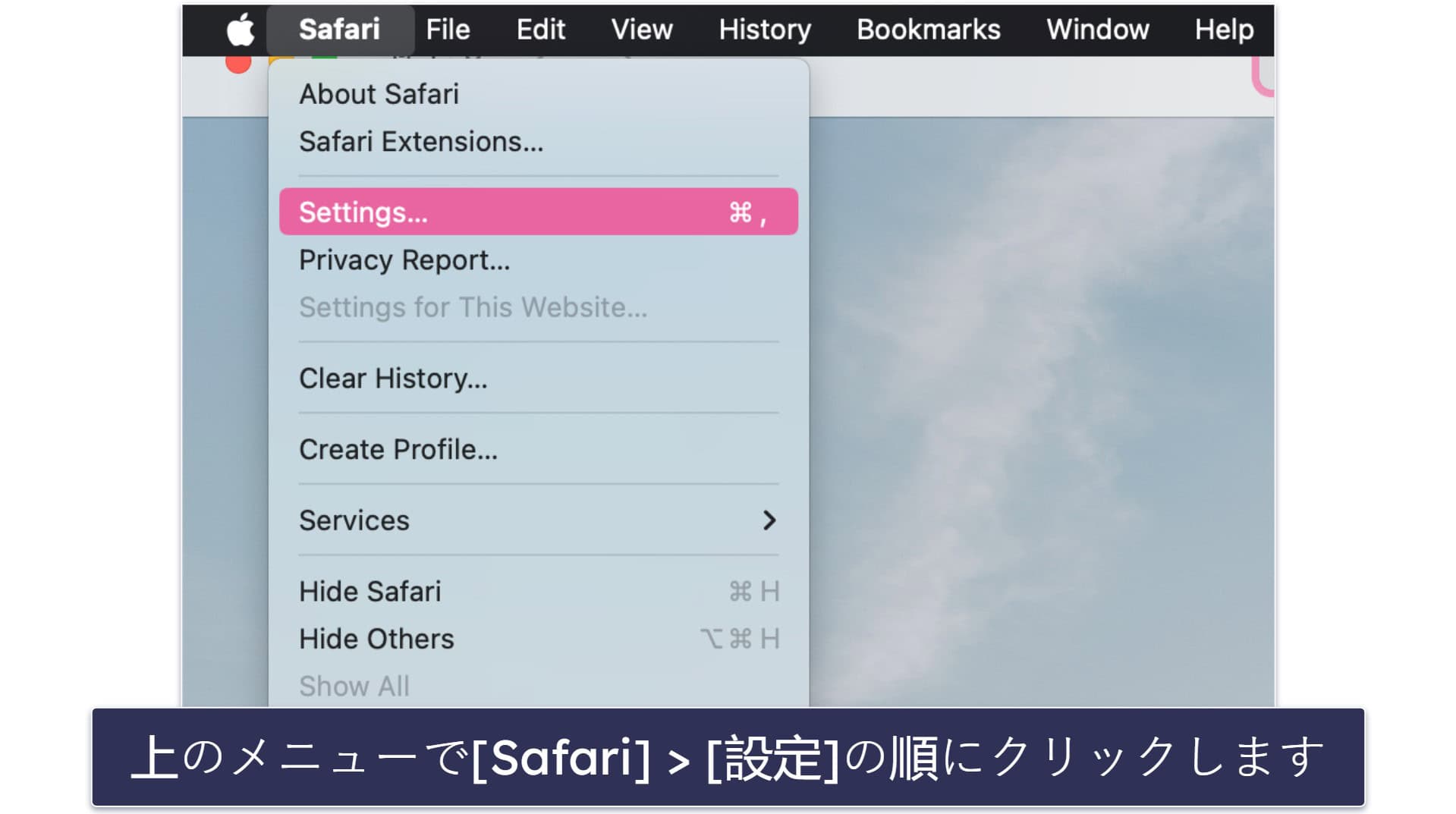Open the History menu
Image resolution: width=1456 pixels, height=814 pixels.
pos(764,30)
